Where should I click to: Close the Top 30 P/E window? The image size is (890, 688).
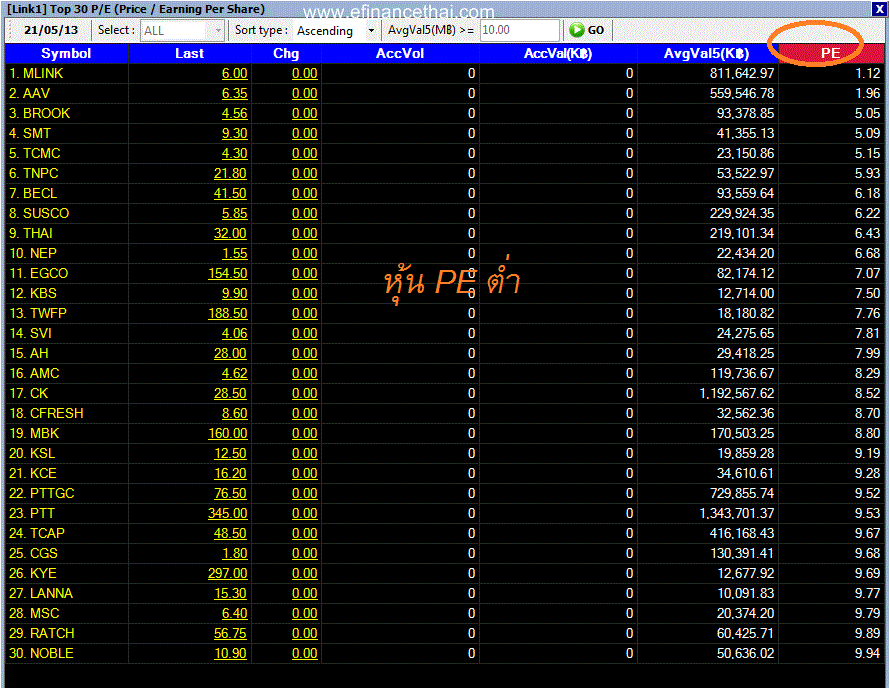pos(878,9)
